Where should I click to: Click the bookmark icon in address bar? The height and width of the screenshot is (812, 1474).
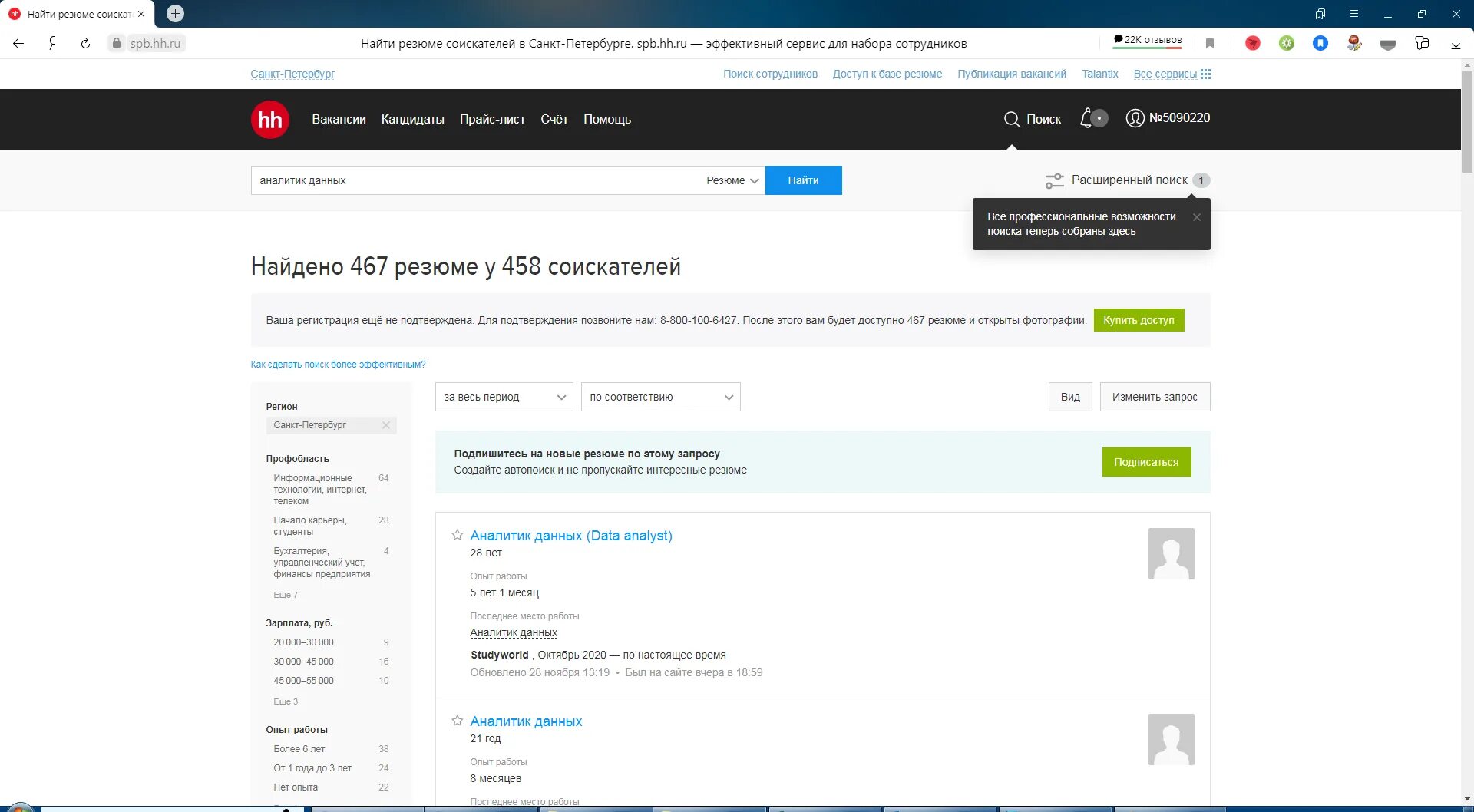1210,44
